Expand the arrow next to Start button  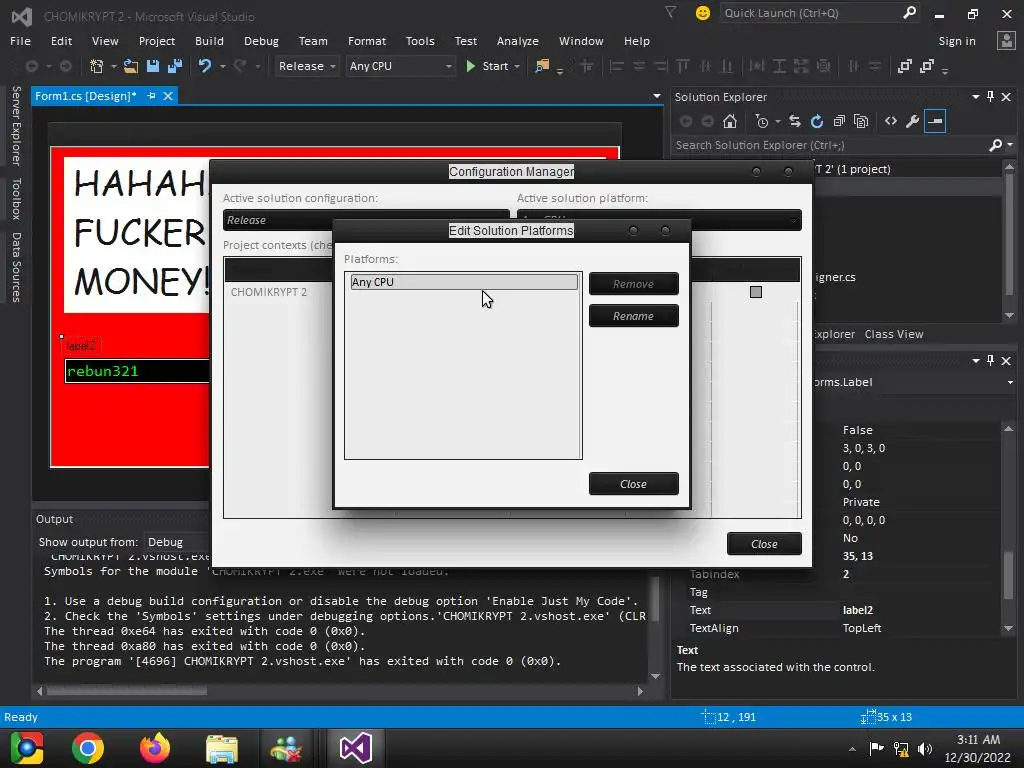(x=517, y=66)
